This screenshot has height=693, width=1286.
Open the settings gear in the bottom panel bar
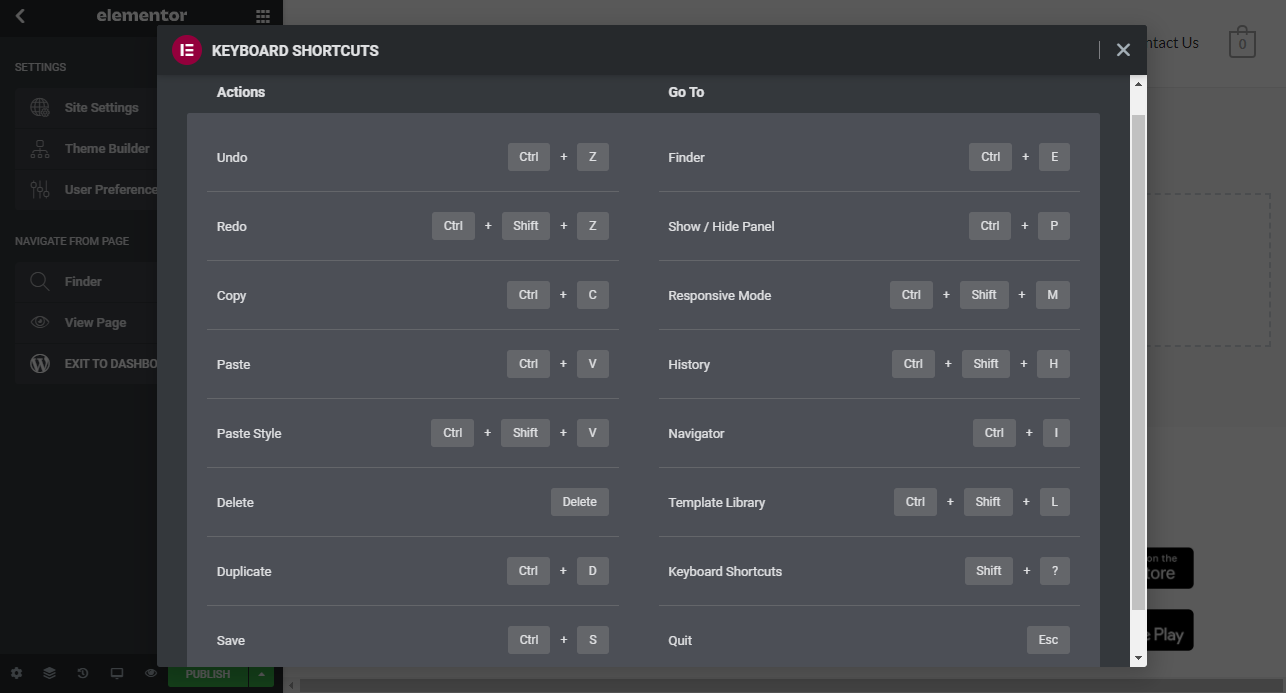(16, 674)
